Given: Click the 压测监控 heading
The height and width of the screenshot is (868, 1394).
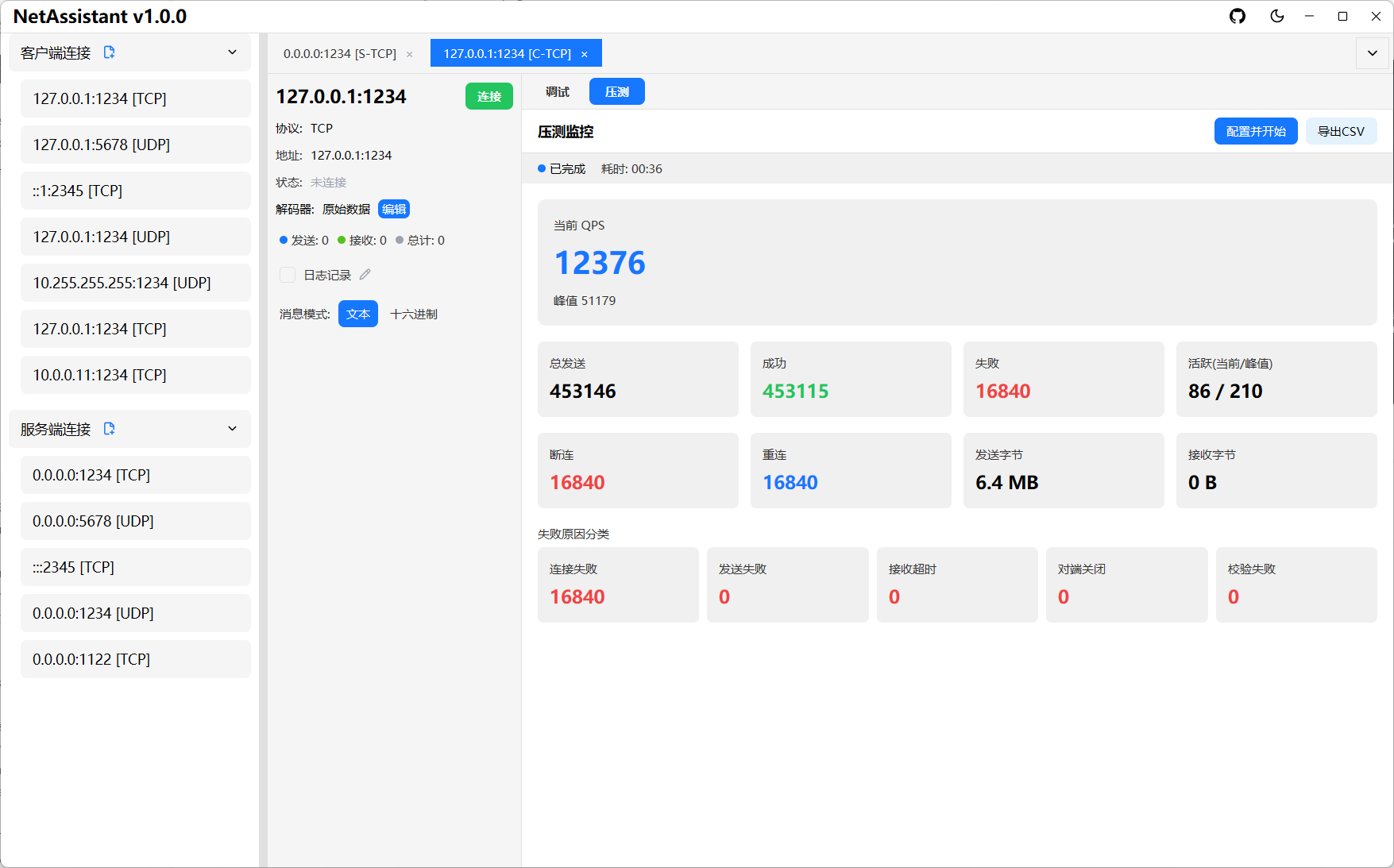Looking at the screenshot, I should (x=566, y=131).
